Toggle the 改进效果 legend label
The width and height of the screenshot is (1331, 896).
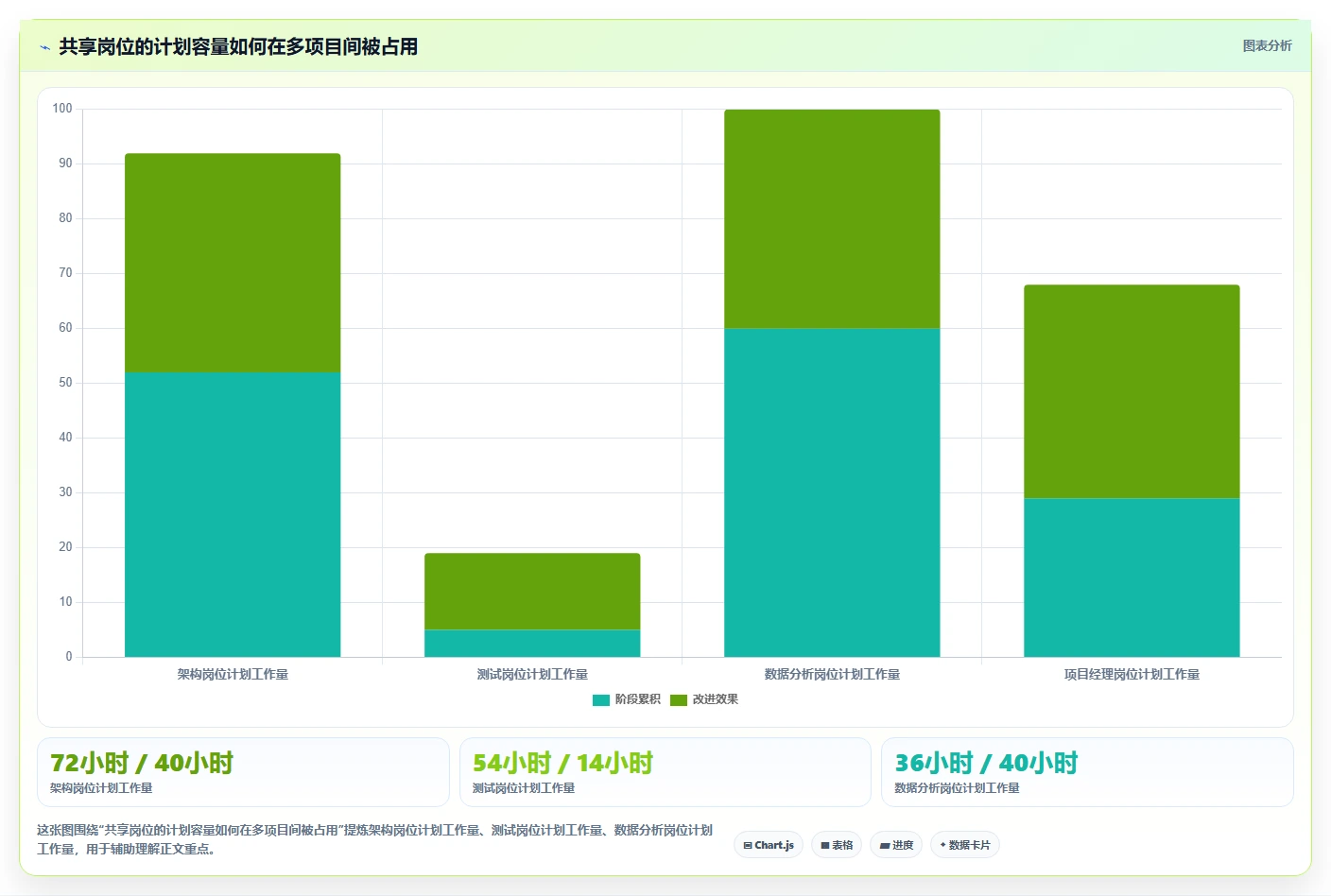point(716,699)
